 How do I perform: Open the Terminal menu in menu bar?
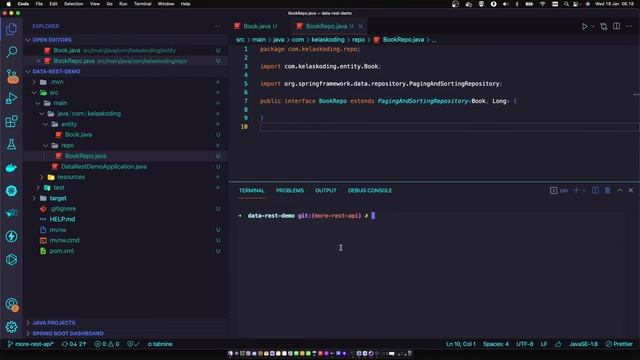(142, 4)
